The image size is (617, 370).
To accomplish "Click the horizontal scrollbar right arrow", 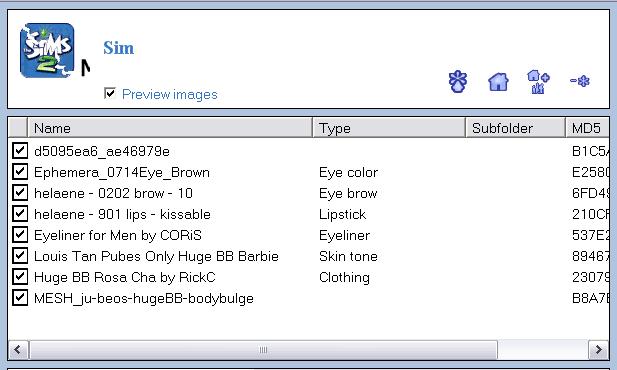I will coord(599,350).
